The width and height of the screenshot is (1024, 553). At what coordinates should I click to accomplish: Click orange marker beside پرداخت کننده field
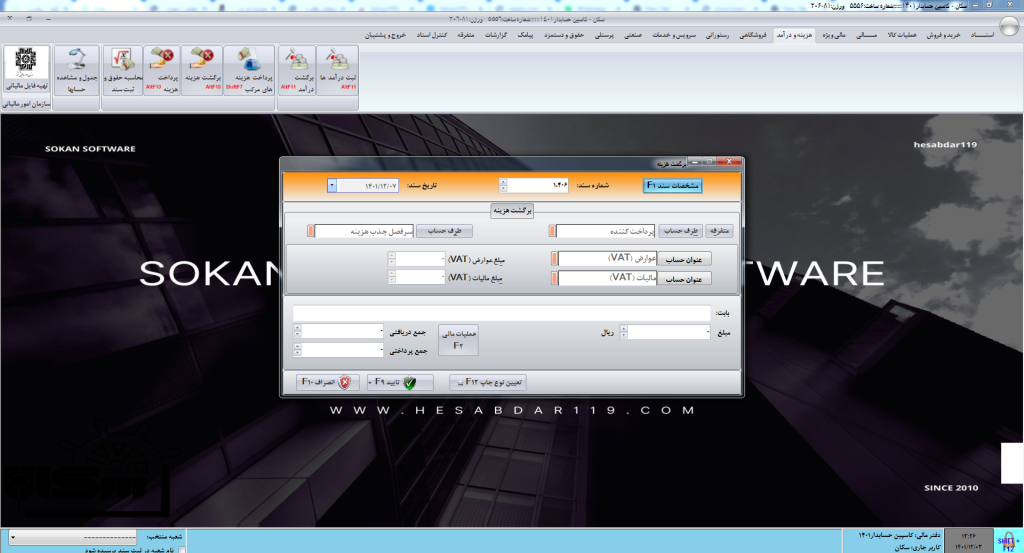[x=552, y=231]
